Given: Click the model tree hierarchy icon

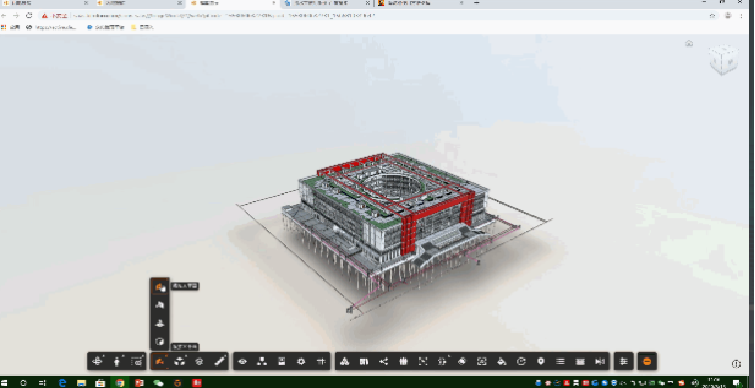Looking at the screenshot, I should [x=262, y=361].
